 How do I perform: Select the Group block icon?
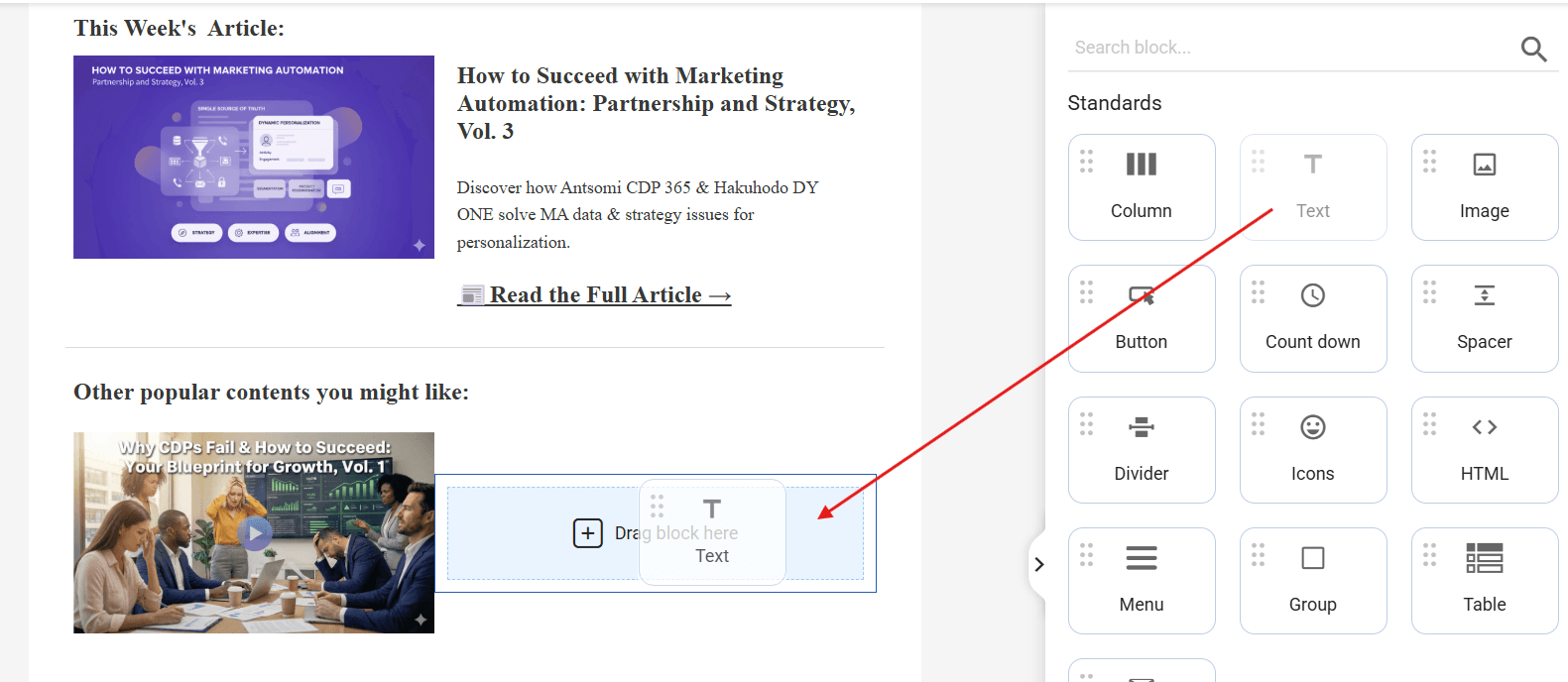(x=1312, y=558)
